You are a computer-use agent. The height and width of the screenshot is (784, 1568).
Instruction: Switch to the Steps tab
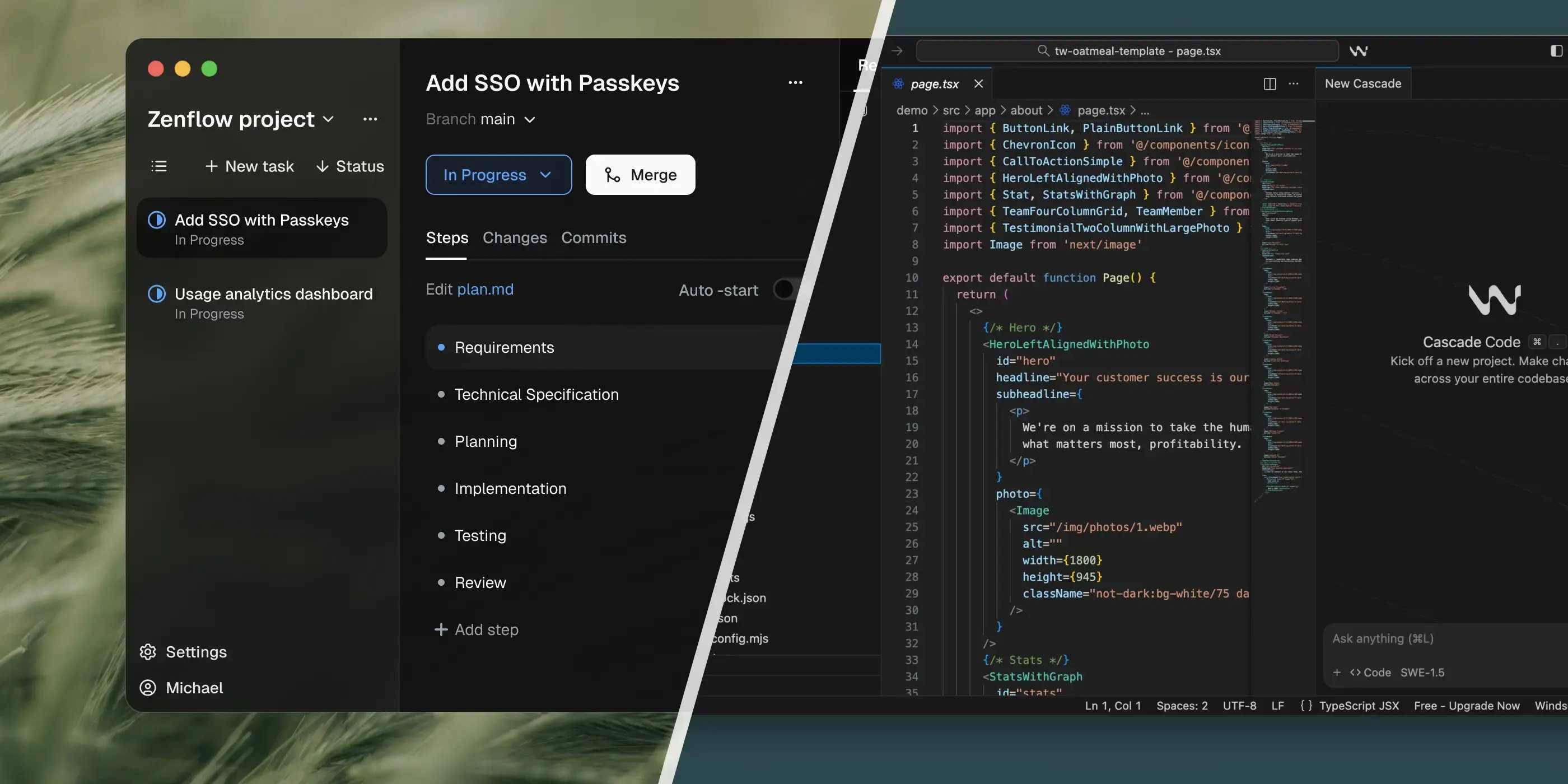pyautogui.click(x=447, y=238)
